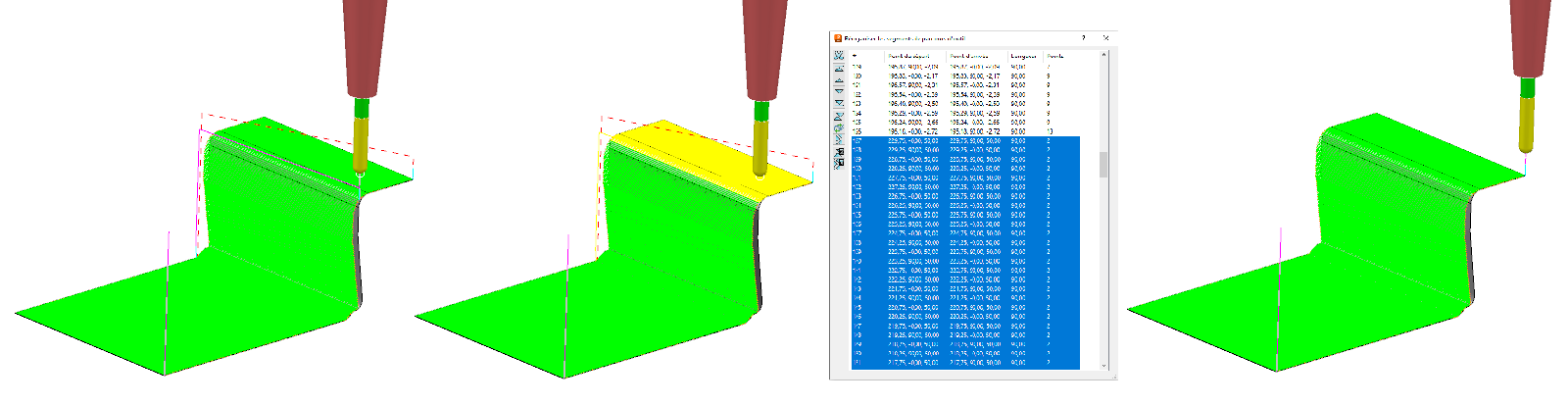Open the dialog help question mark button
The height and width of the screenshot is (405, 1568).
(x=1083, y=38)
